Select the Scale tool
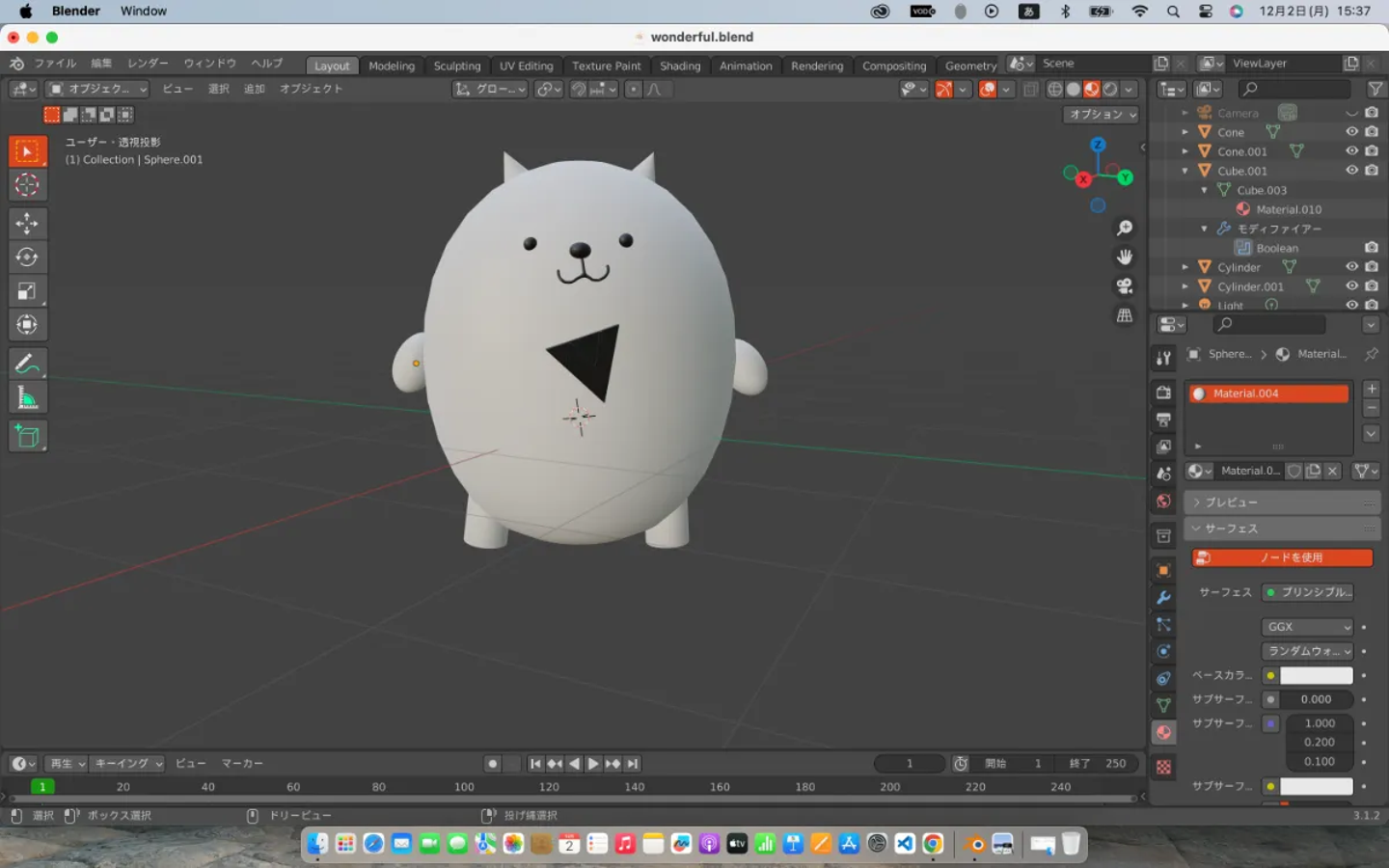1389x868 pixels. (x=27, y=291)
